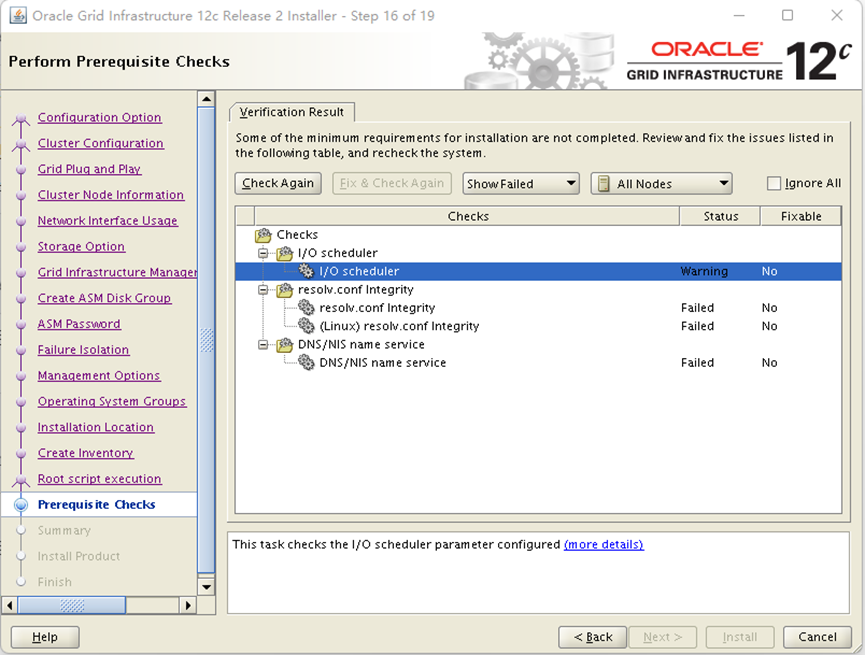The image size is (865, 655).
Task: Click gear icon beside (Linux) resolv.conf Integrity
Action: click(x=306, y=326)
